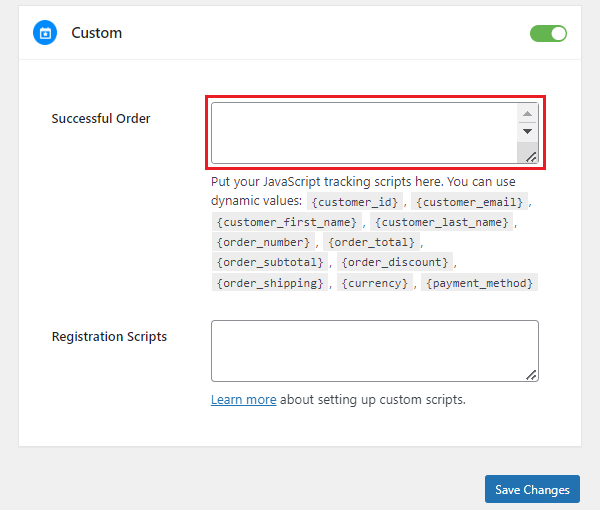Click the Successful Order textarea resize handle
This screenshot has height=510, width=600.
tap(531, 156)
